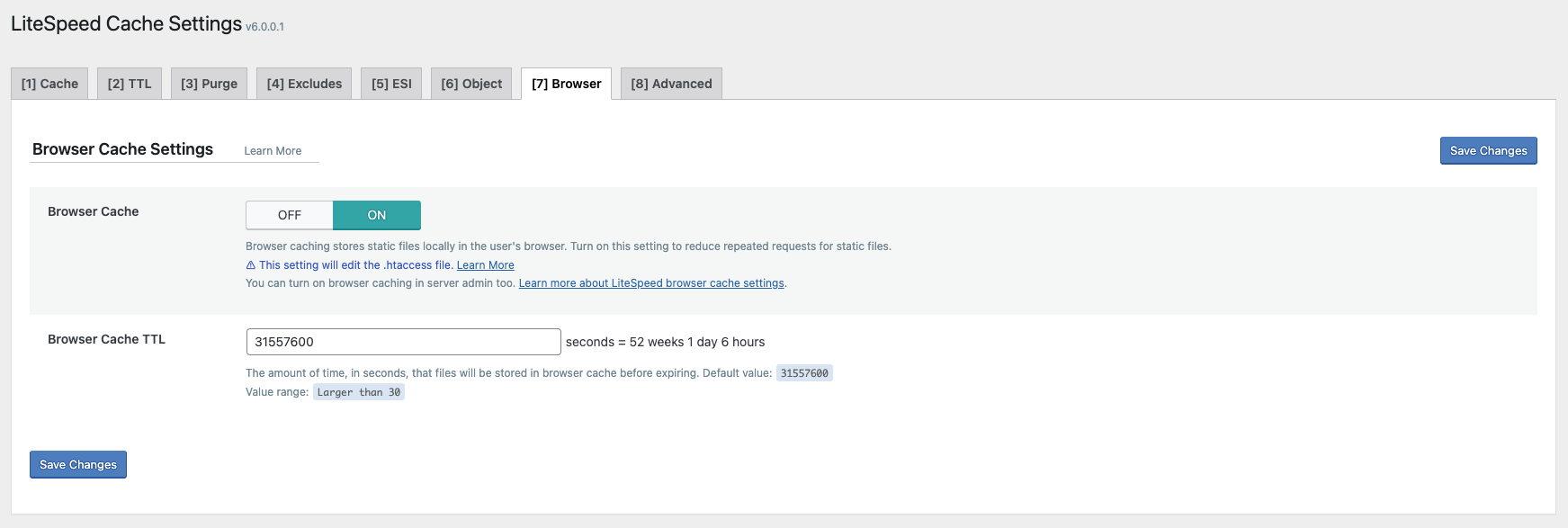
Task: Open Learn More beside Browser Cache Settings heading
Action: point(273,151)
